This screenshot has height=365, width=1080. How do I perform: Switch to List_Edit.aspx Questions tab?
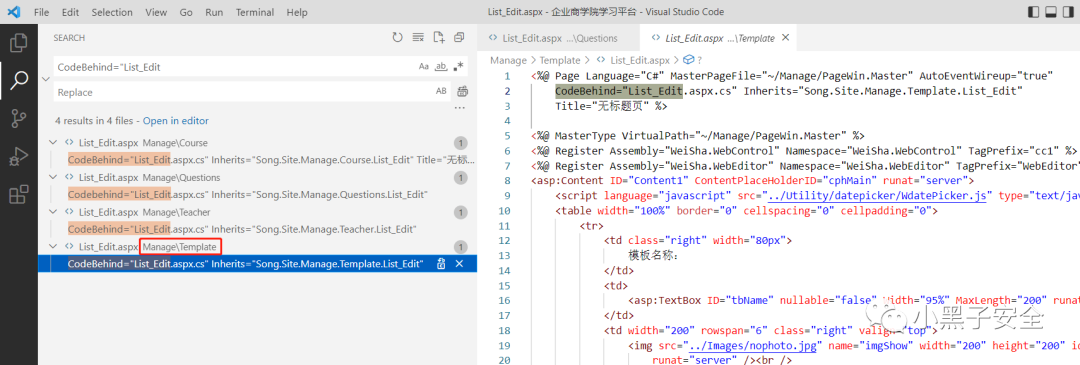click(x=558, y=38)
